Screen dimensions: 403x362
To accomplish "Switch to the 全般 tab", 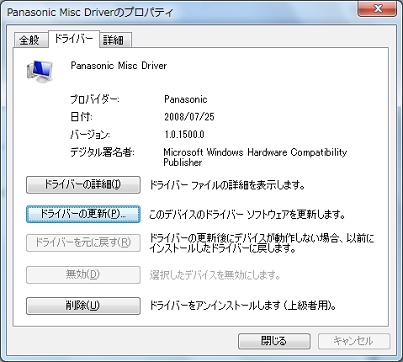I will (30, 40).
